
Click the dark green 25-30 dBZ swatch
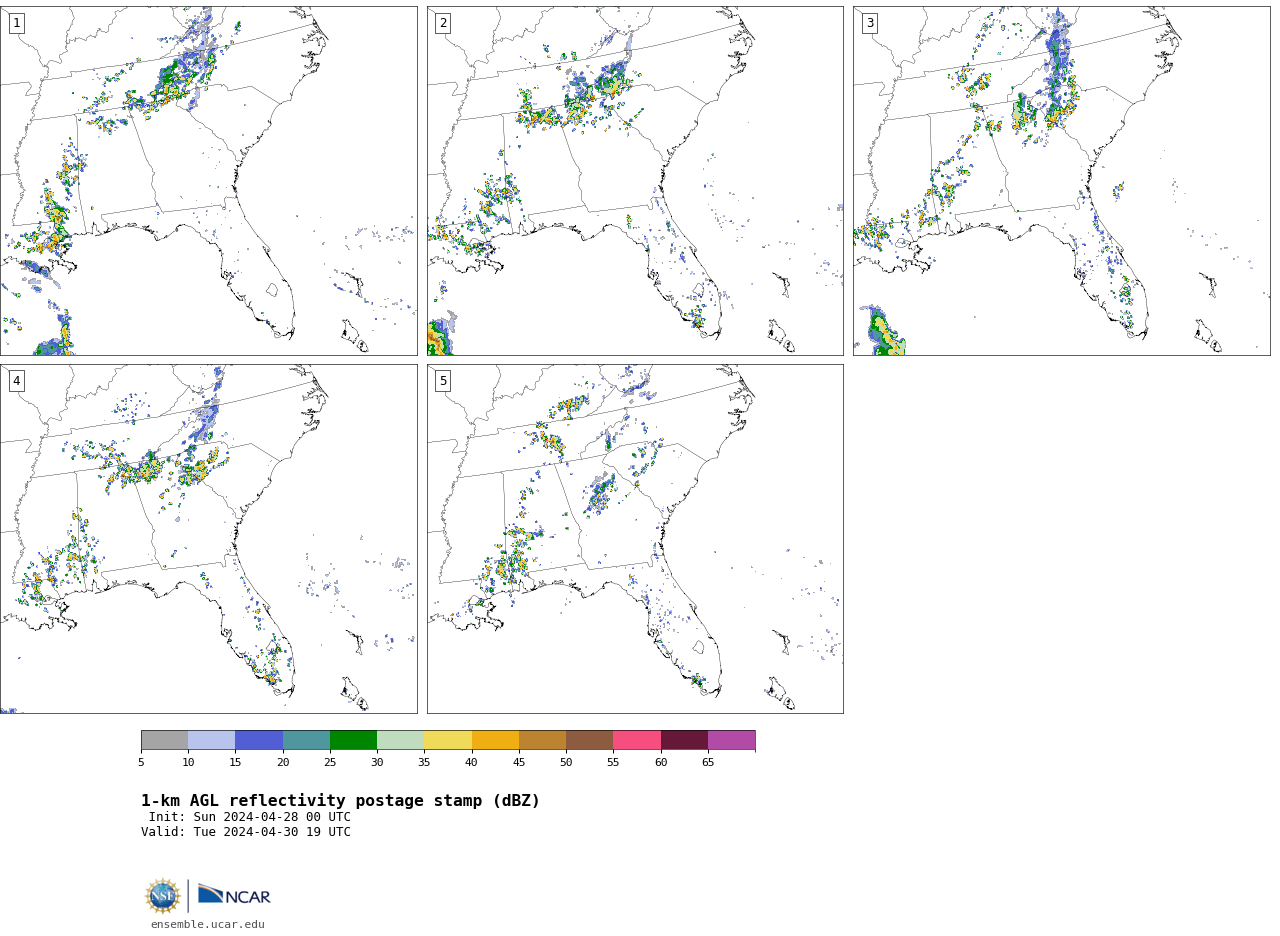(353, 740)
